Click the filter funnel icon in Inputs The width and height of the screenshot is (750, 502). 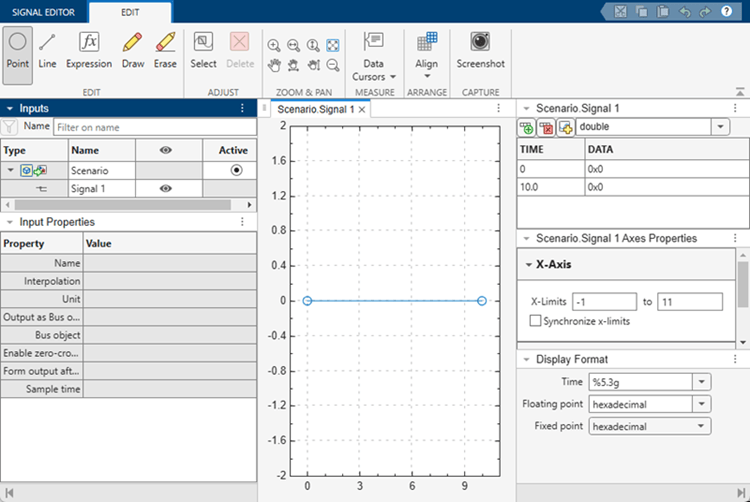(9, 127)
